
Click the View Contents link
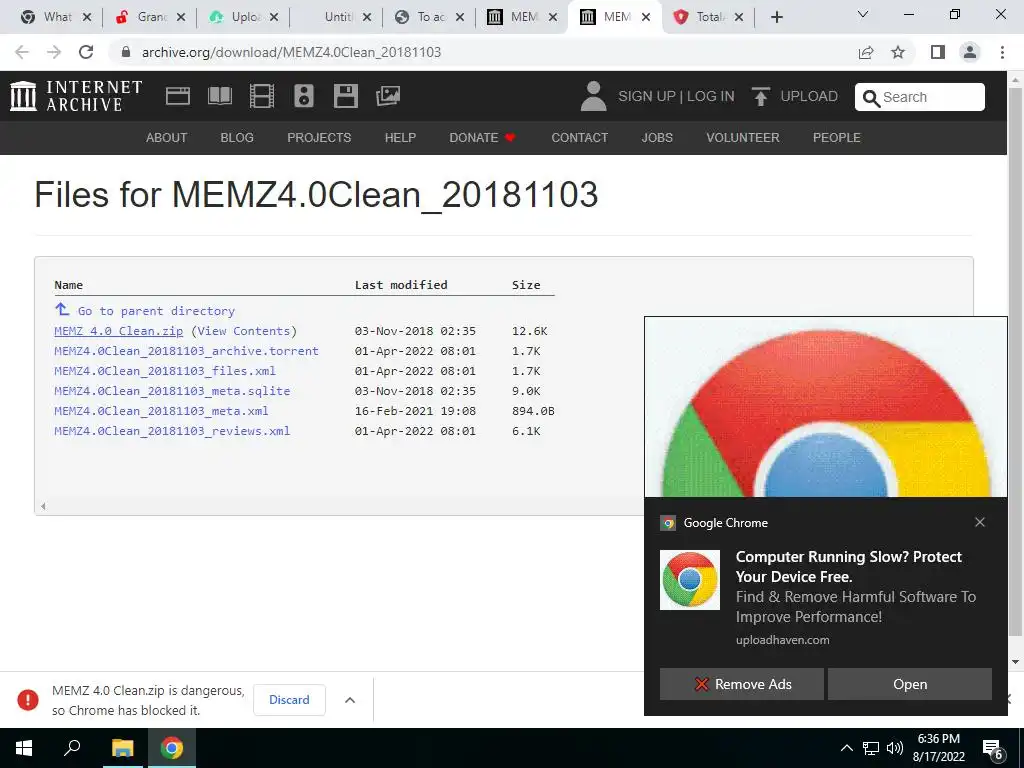[244, 331]
